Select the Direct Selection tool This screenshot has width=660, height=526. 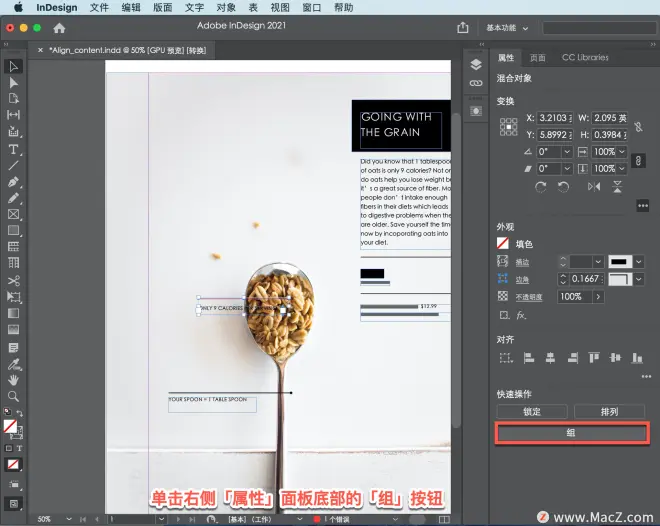pyautogui.click(x=13, y=82)
